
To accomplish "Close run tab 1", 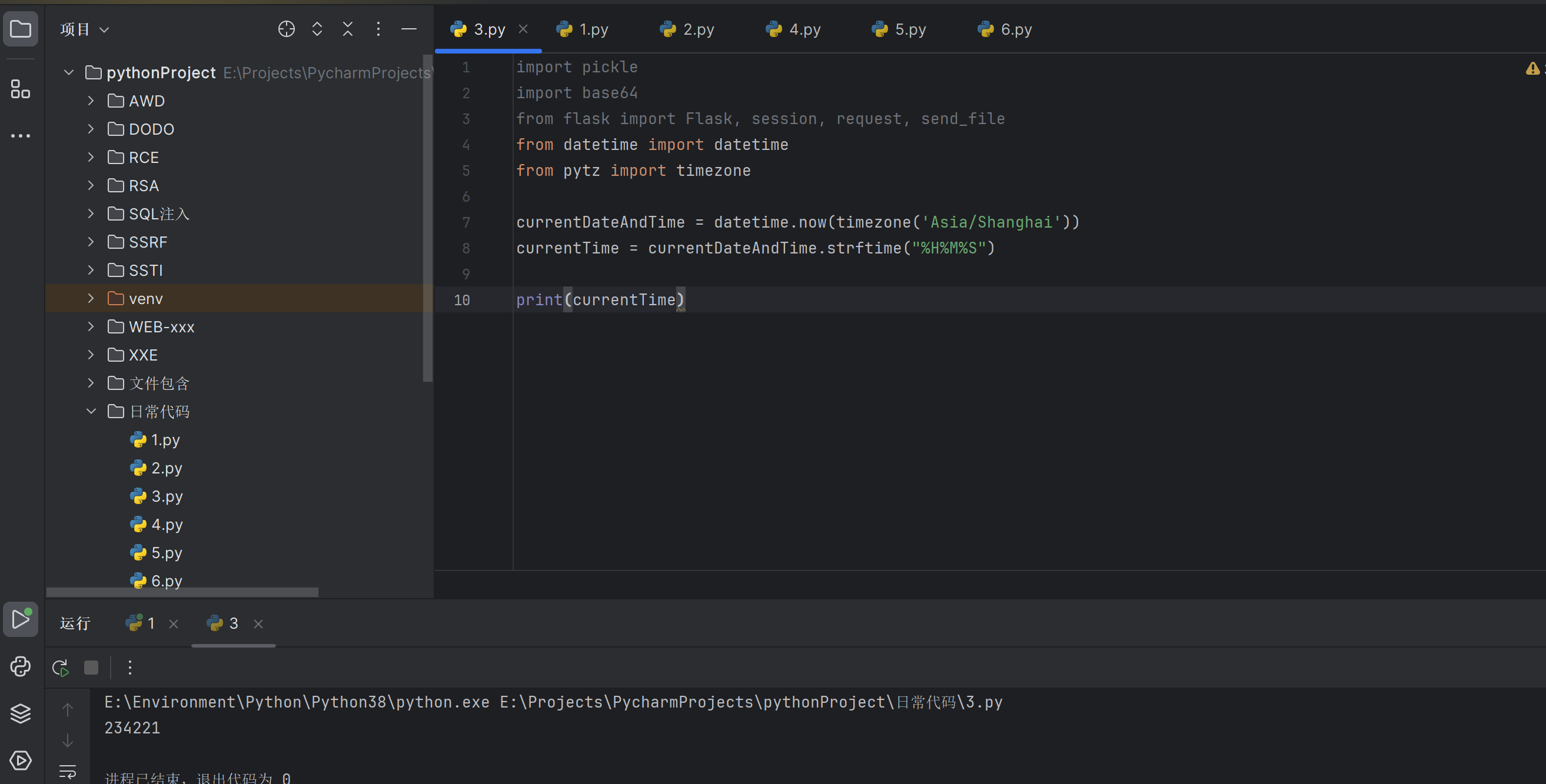I will coord(174,624).
